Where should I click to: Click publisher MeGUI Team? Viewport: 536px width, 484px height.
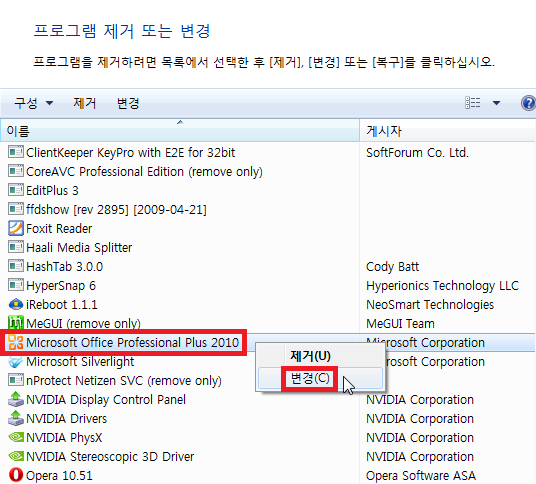point(400,323)
